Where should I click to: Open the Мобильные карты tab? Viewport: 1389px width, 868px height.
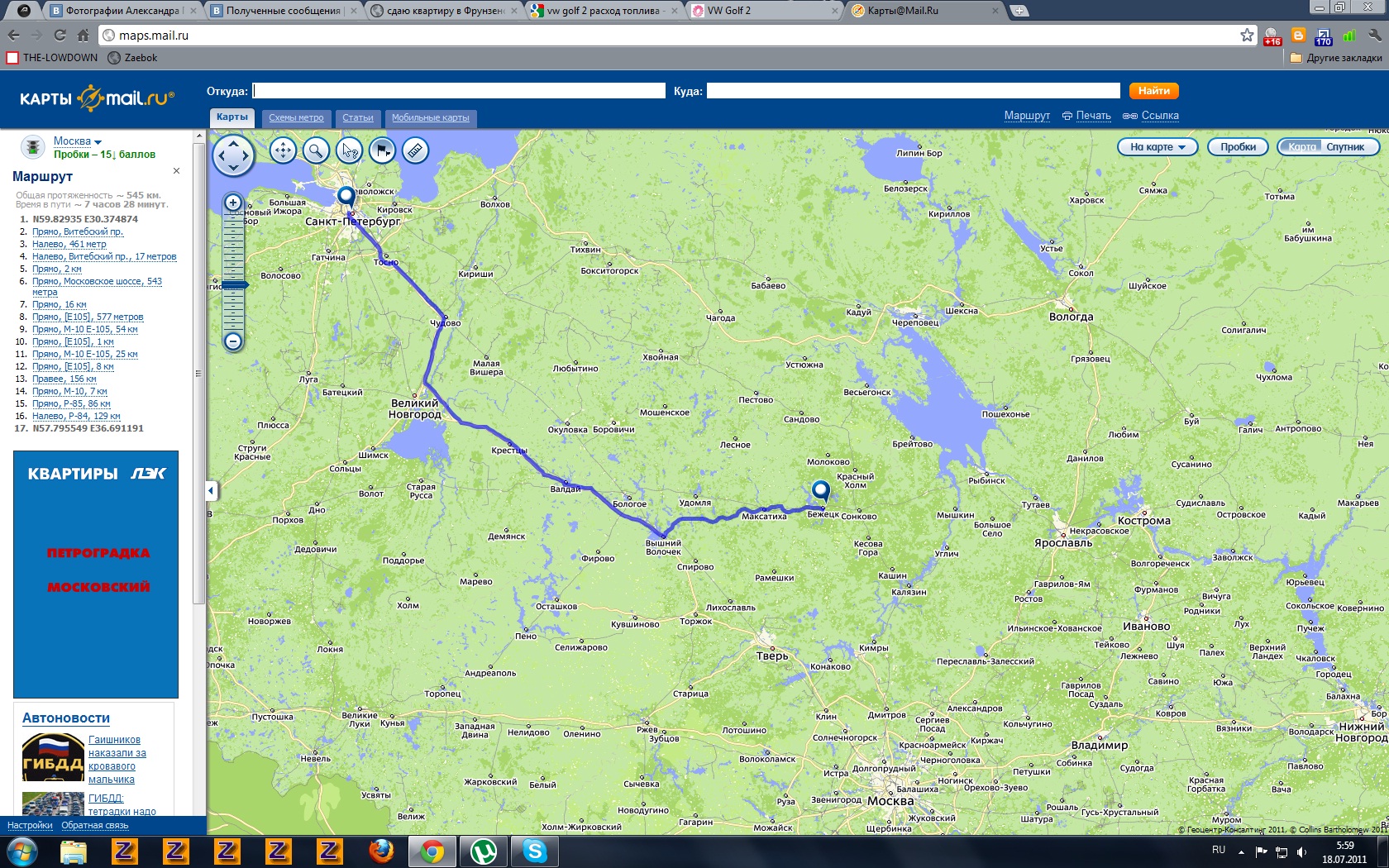pyautogui.click(x=431, y=118)
